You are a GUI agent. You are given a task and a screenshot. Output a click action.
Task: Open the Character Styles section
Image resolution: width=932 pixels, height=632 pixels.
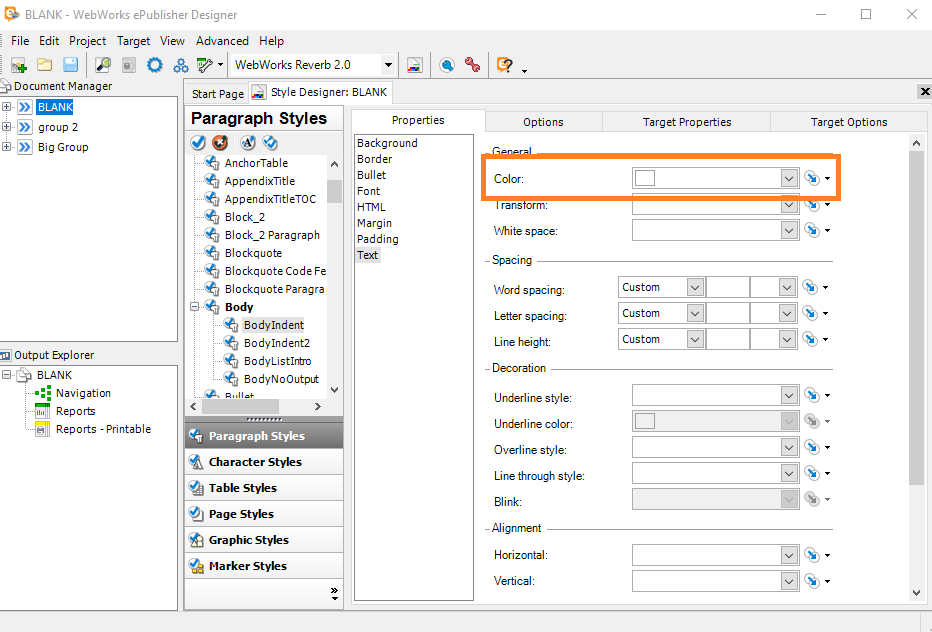pos(255,462)
